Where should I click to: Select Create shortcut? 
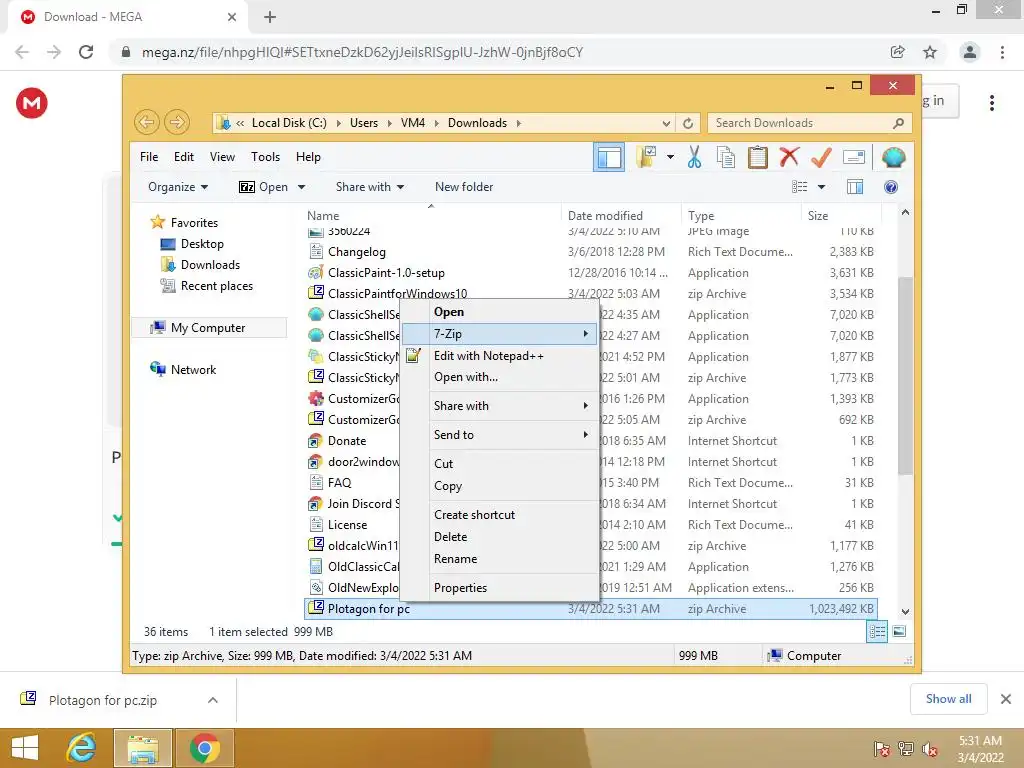(500, 515)
